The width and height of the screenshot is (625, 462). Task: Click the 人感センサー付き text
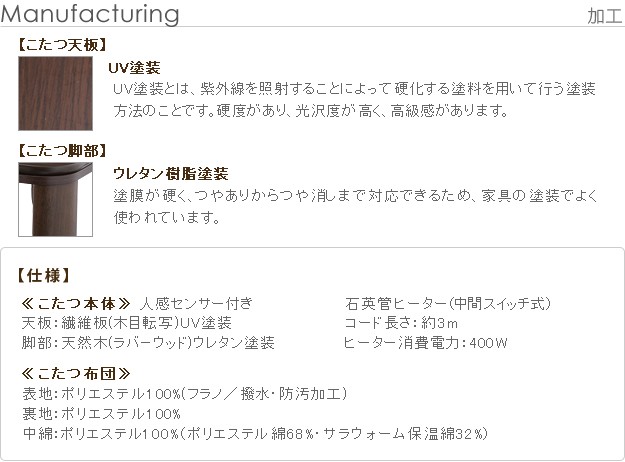coord(197,303)
